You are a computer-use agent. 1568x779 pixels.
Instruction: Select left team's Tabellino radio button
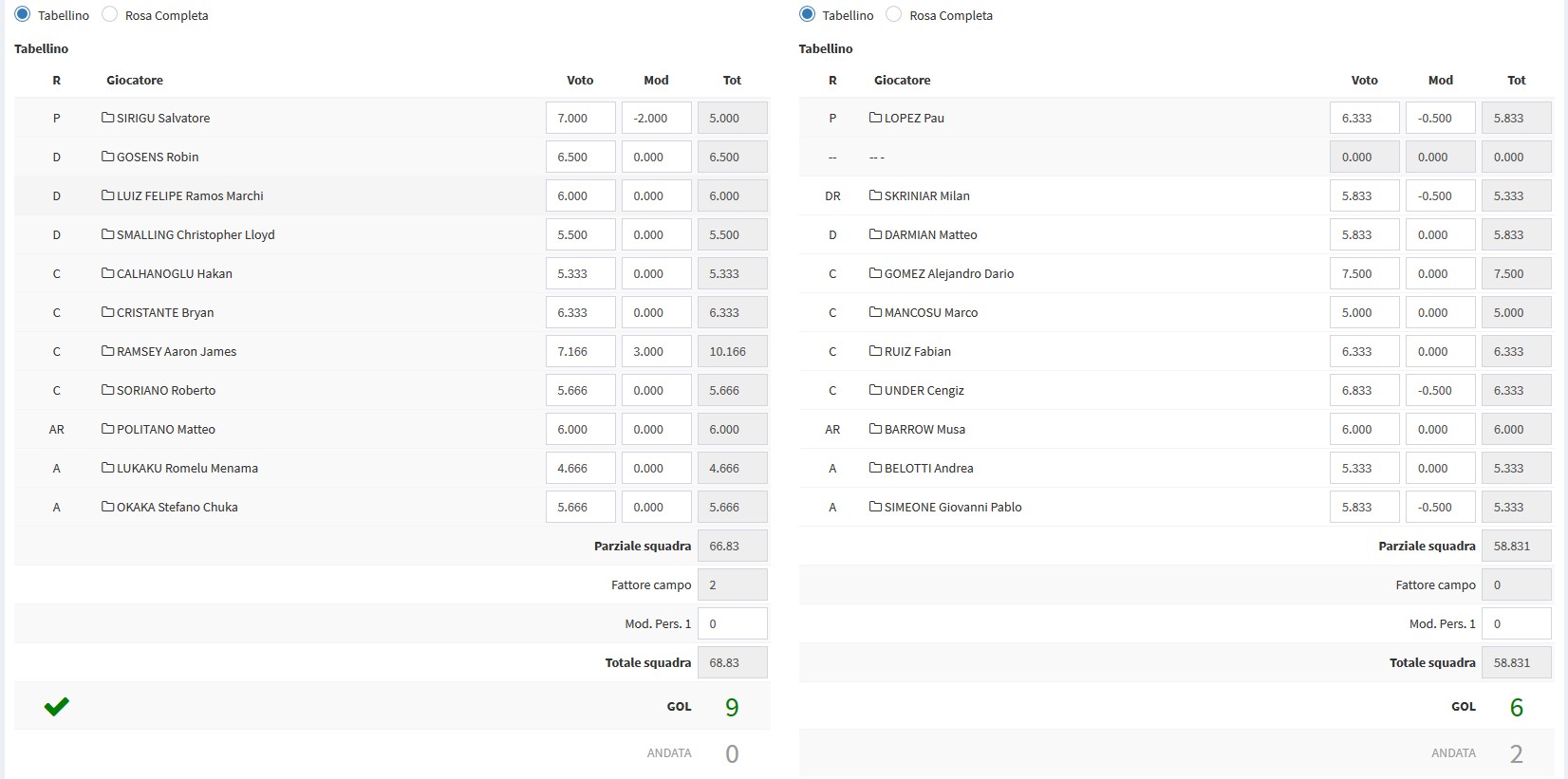pos(23,14)
